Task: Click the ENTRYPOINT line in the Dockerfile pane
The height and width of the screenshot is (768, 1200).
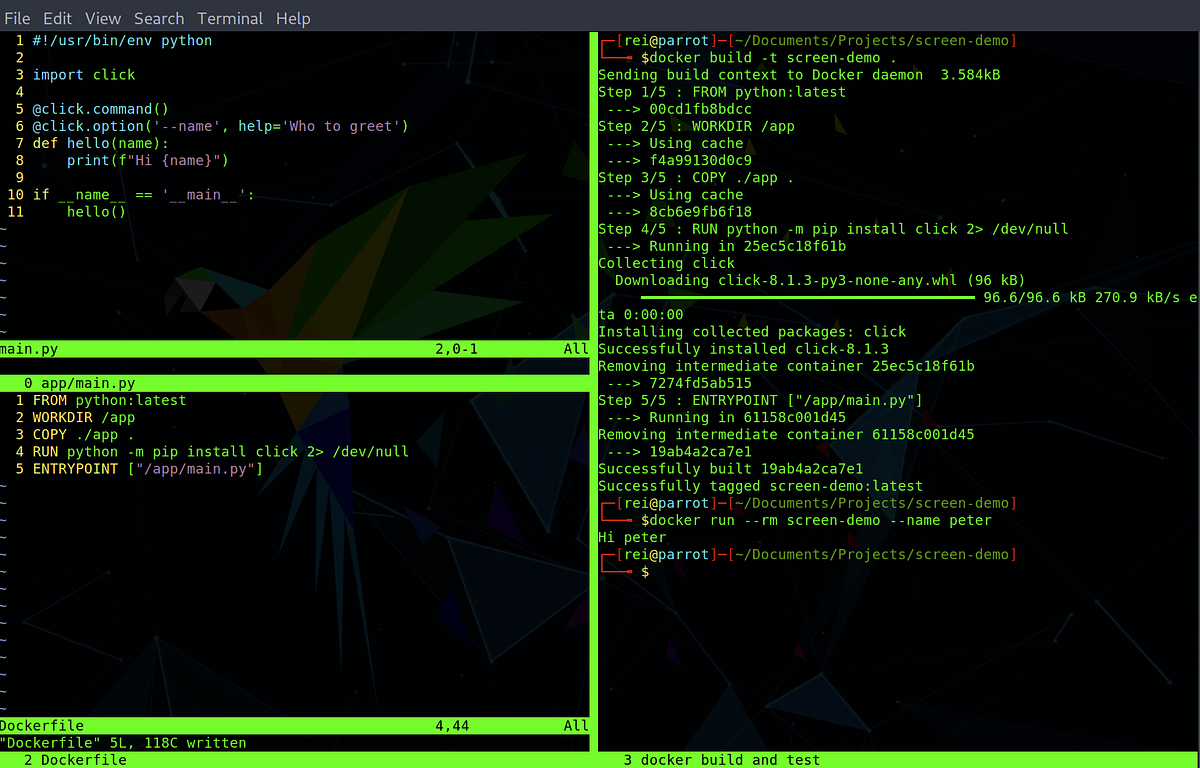Action: pyautogui.click(x=150, y=468)
